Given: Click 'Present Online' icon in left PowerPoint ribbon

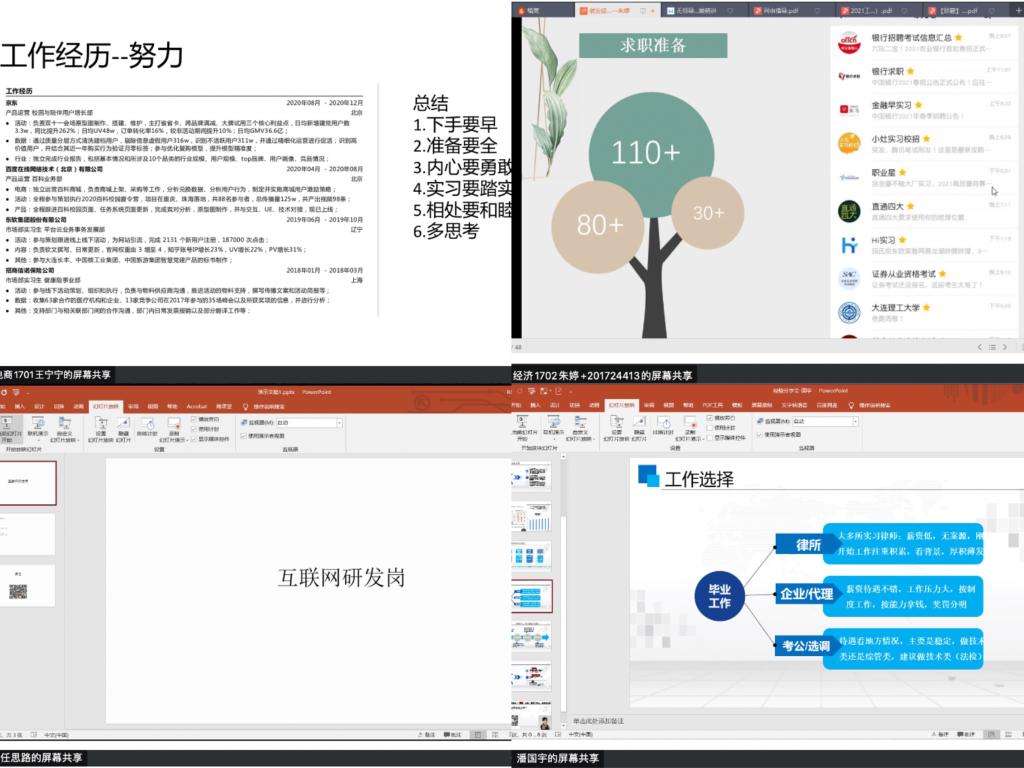Looking at the screenshot, I should pos(37,427).
